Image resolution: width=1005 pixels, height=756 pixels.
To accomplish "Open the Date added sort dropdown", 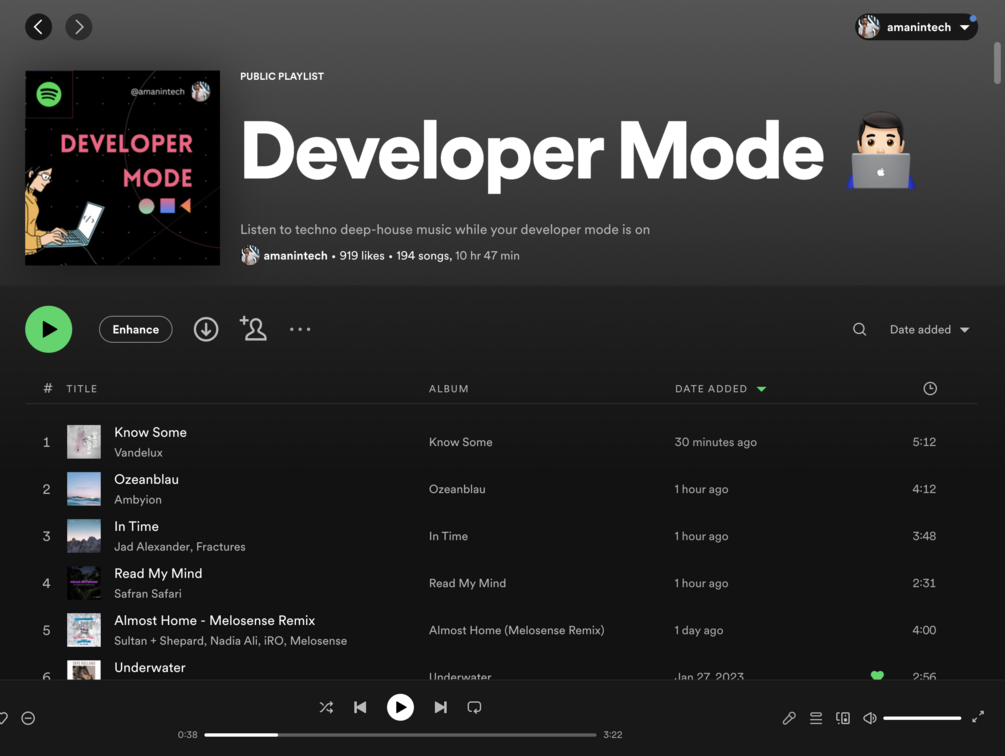I will pyautogui.click(x=929, y=329).
